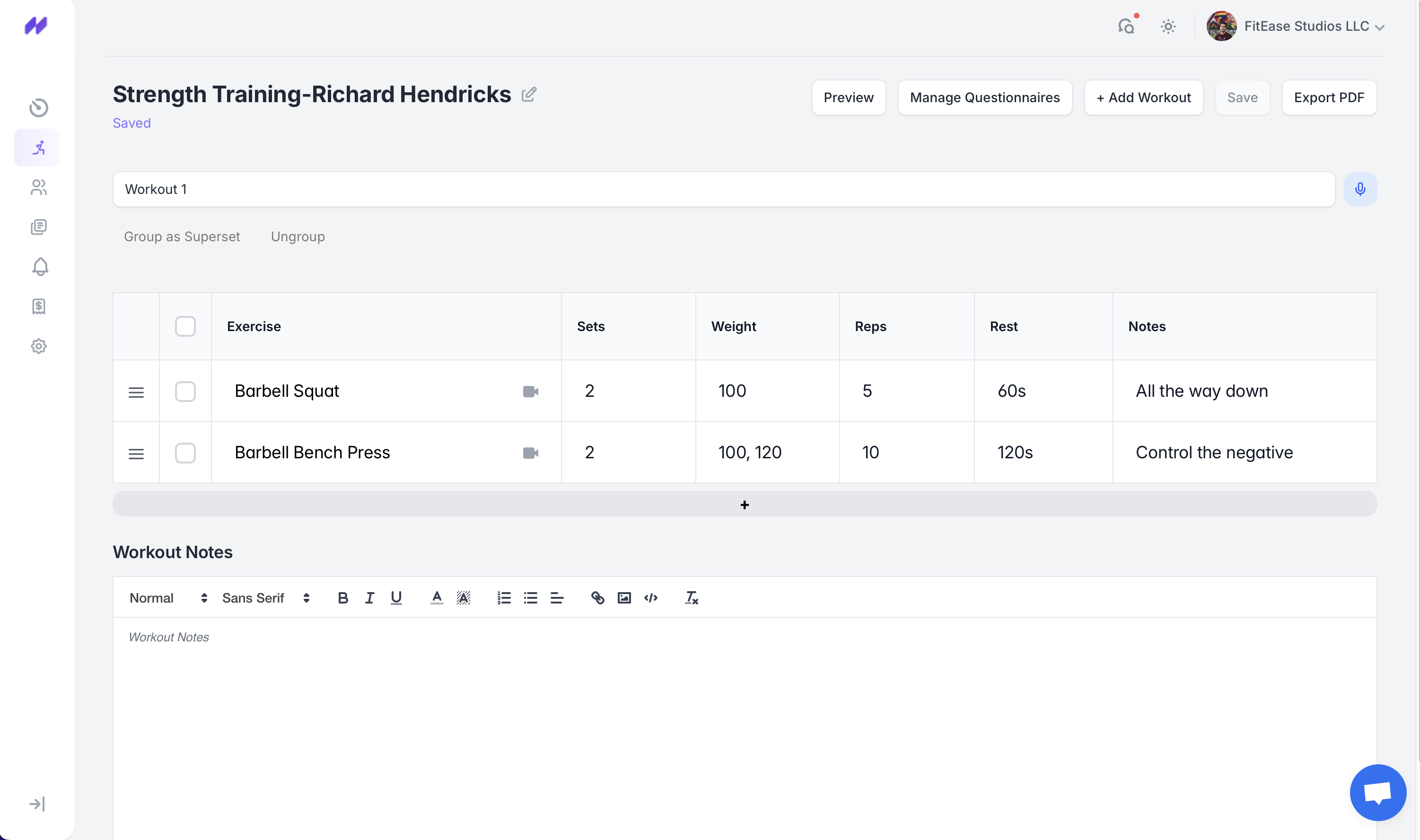Export the plan as PDF
This screenshot has height=840, width=1420.
(x=1329, y=97)
